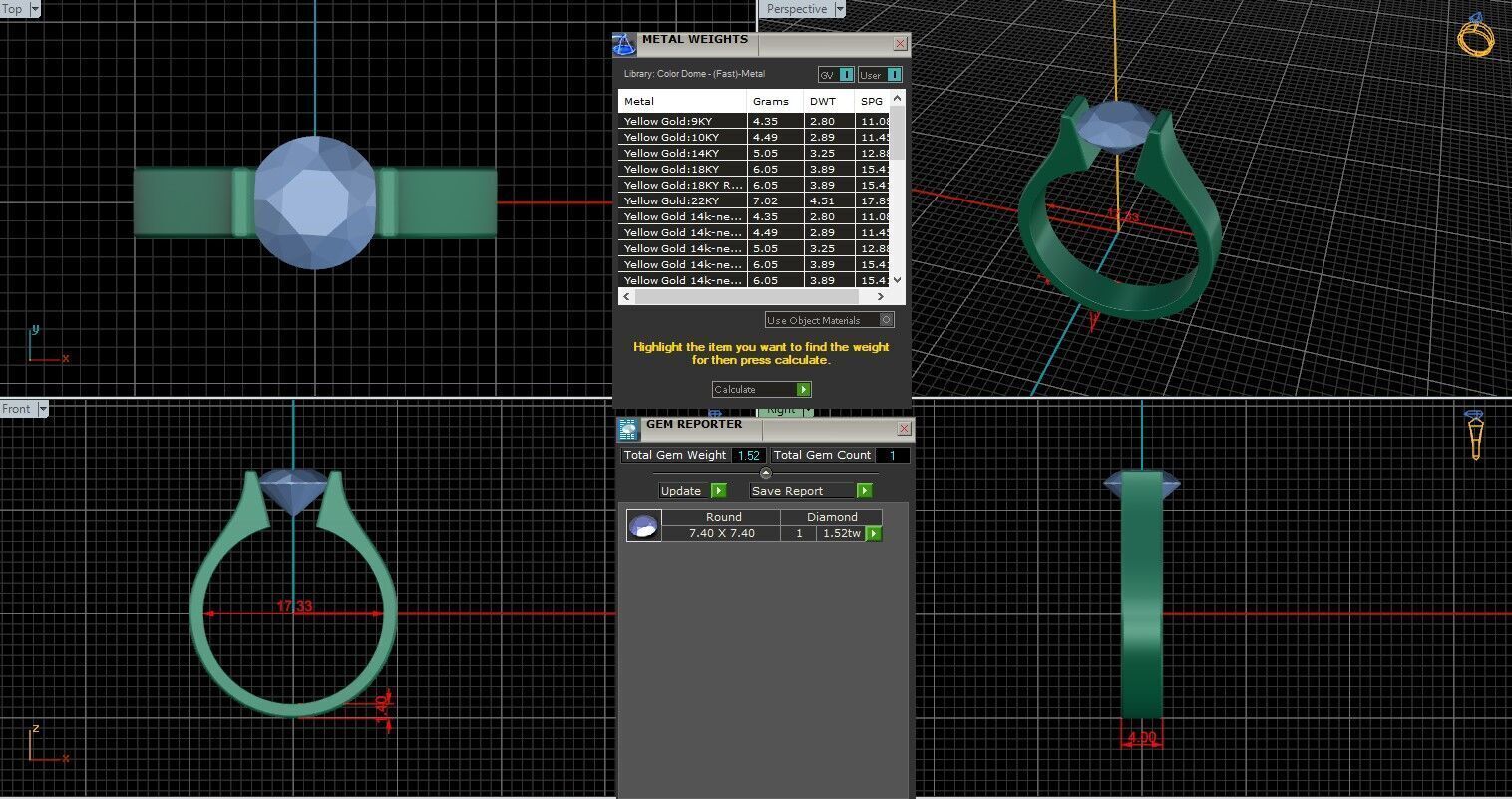Click the 4.51 DWT cell

(x=829, y=200)
